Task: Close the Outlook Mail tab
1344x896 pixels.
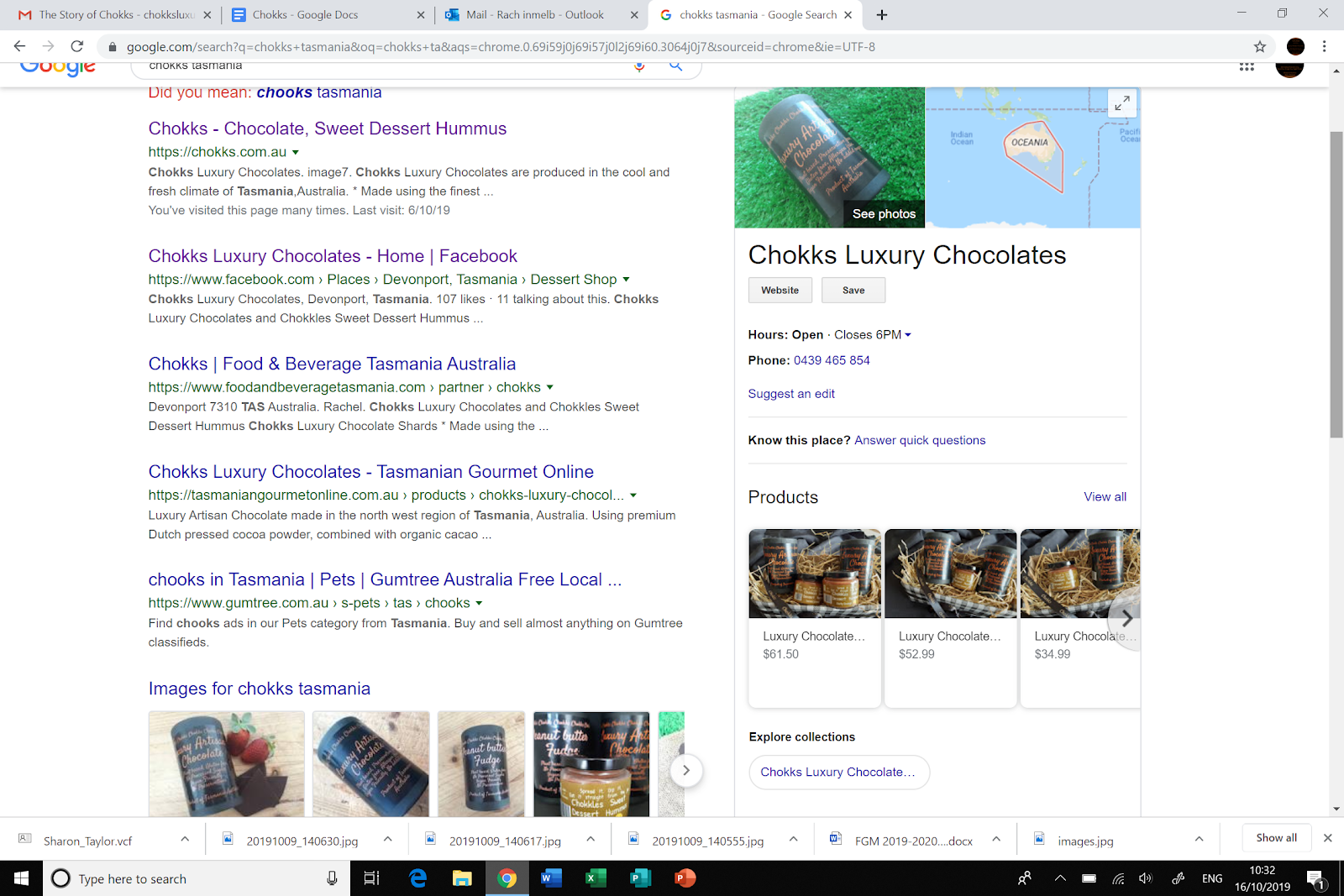Action: tap(634, 15)
